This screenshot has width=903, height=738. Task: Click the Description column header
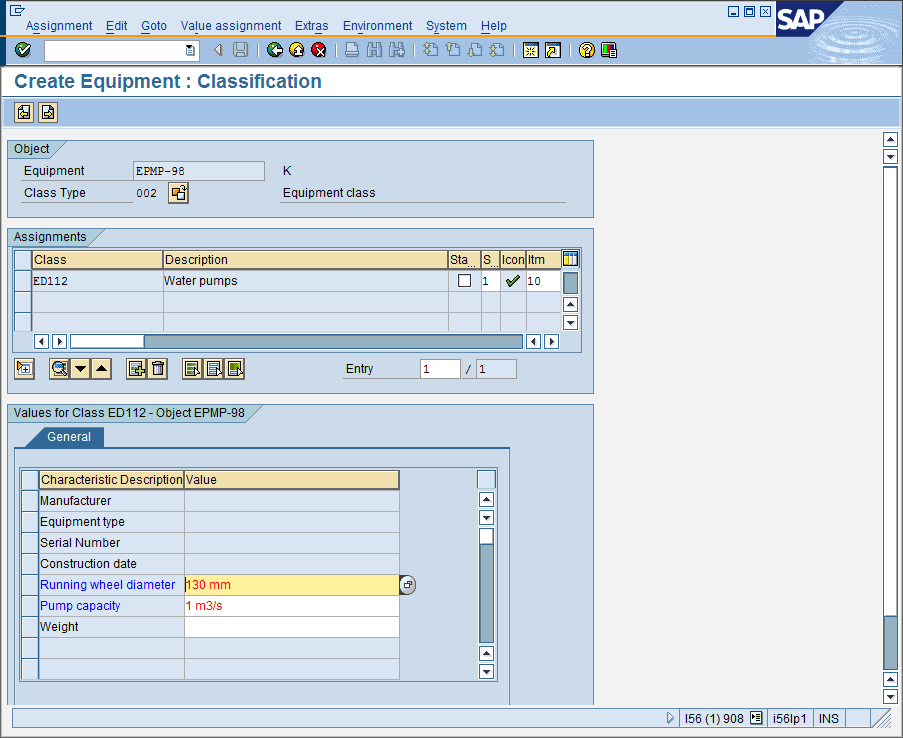pyautogui.click(x=305, y=260)
